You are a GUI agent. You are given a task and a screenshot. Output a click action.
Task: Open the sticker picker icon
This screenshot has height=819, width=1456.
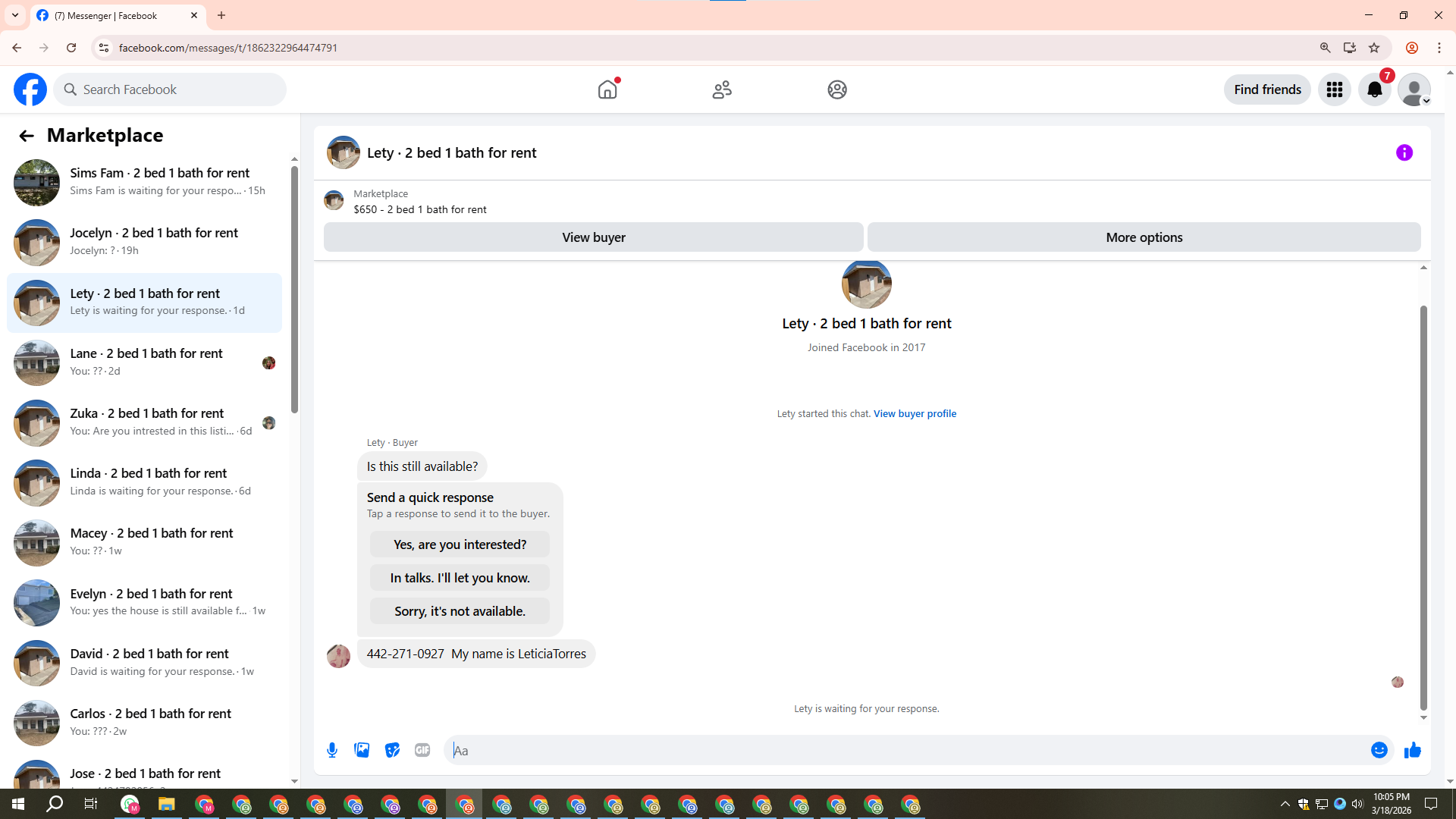392,750
